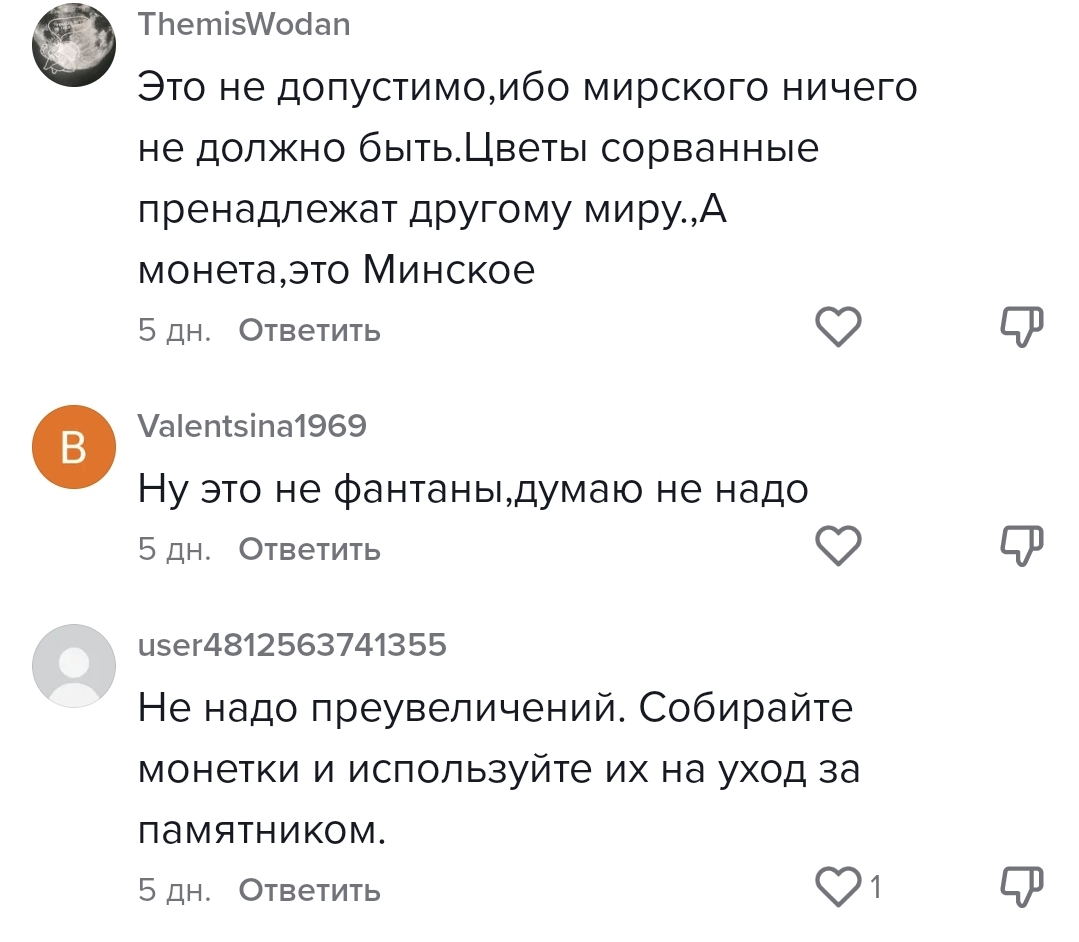Open ThemisWodan username link
The height and width of the screenshot is (942, 1079).
pos(244,24)
